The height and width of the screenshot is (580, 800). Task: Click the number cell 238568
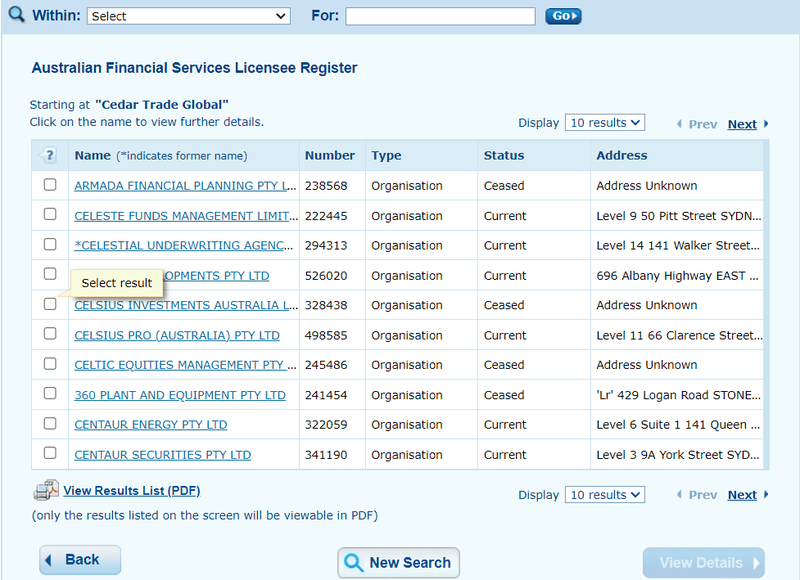tap(326, 186)
